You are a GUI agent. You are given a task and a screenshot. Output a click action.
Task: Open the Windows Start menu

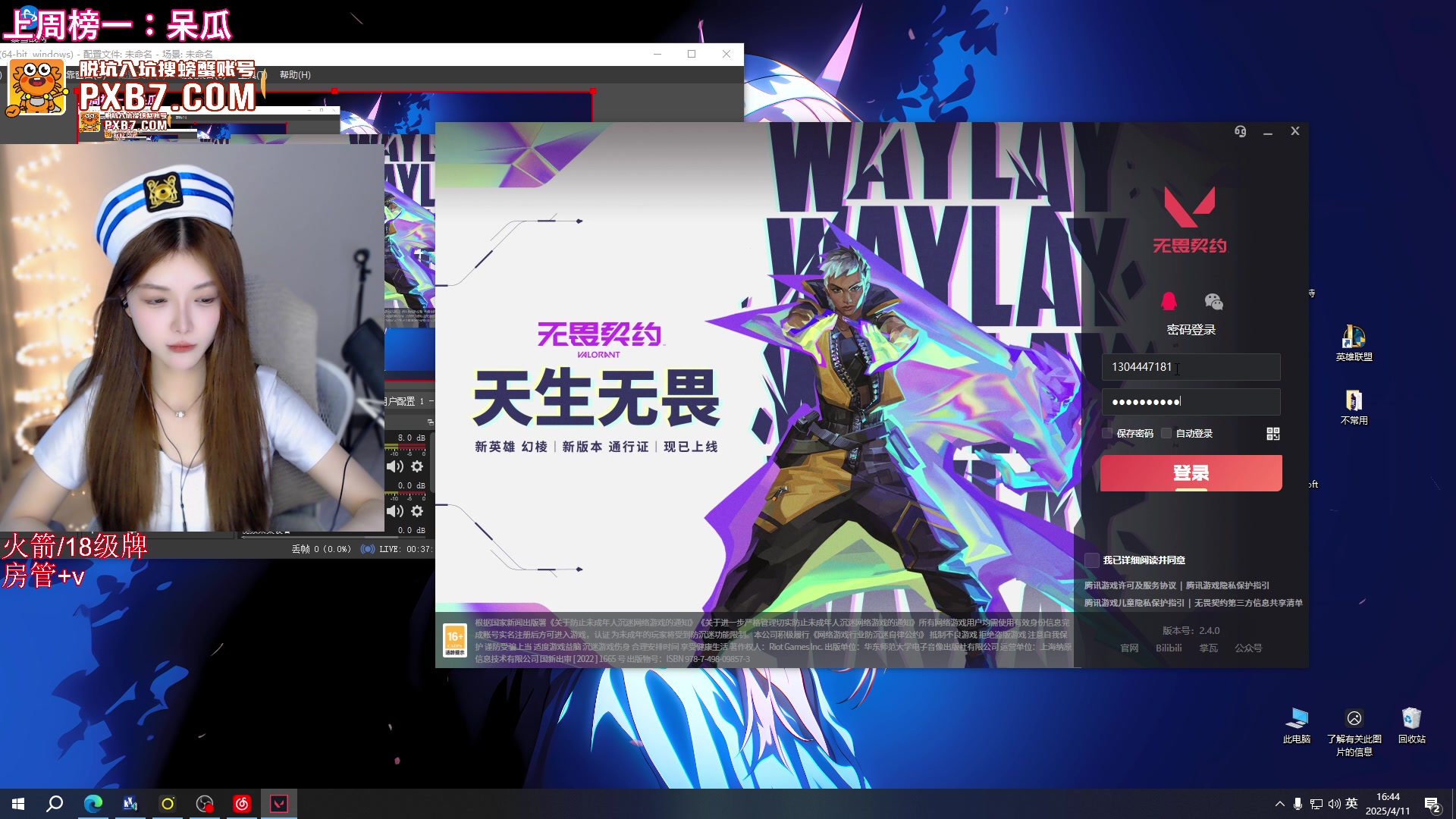(18, 804)
